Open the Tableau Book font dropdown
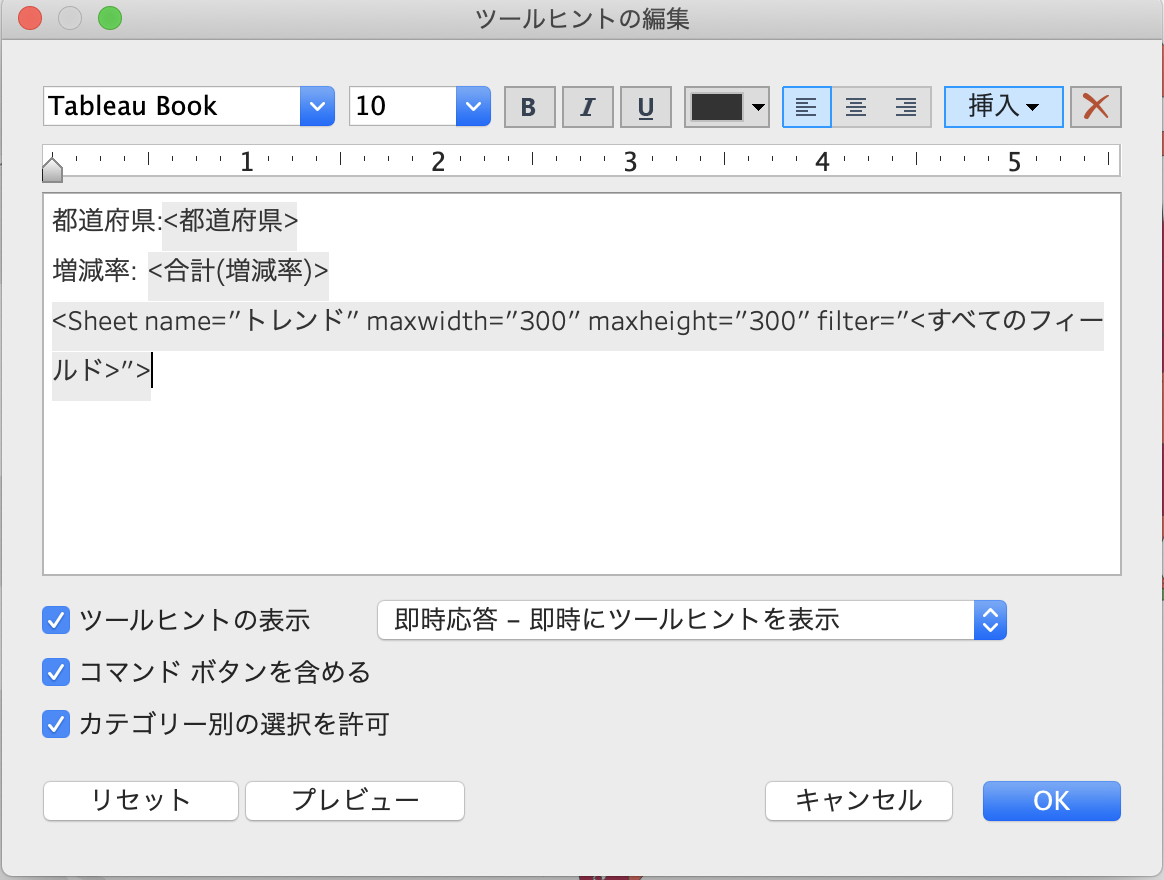 [316, 106]
